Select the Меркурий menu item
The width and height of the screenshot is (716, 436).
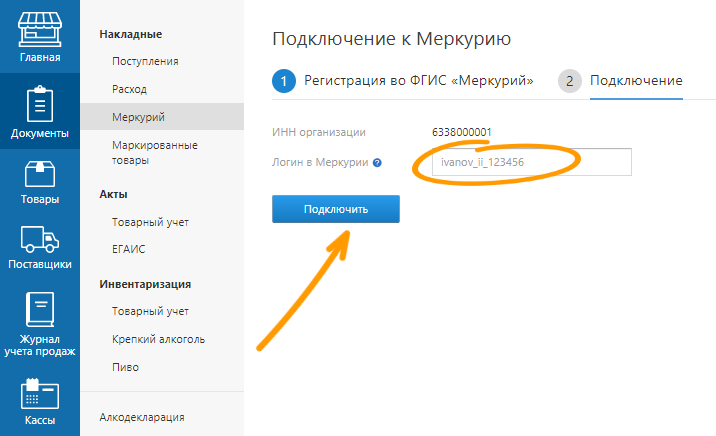[162, 117]
